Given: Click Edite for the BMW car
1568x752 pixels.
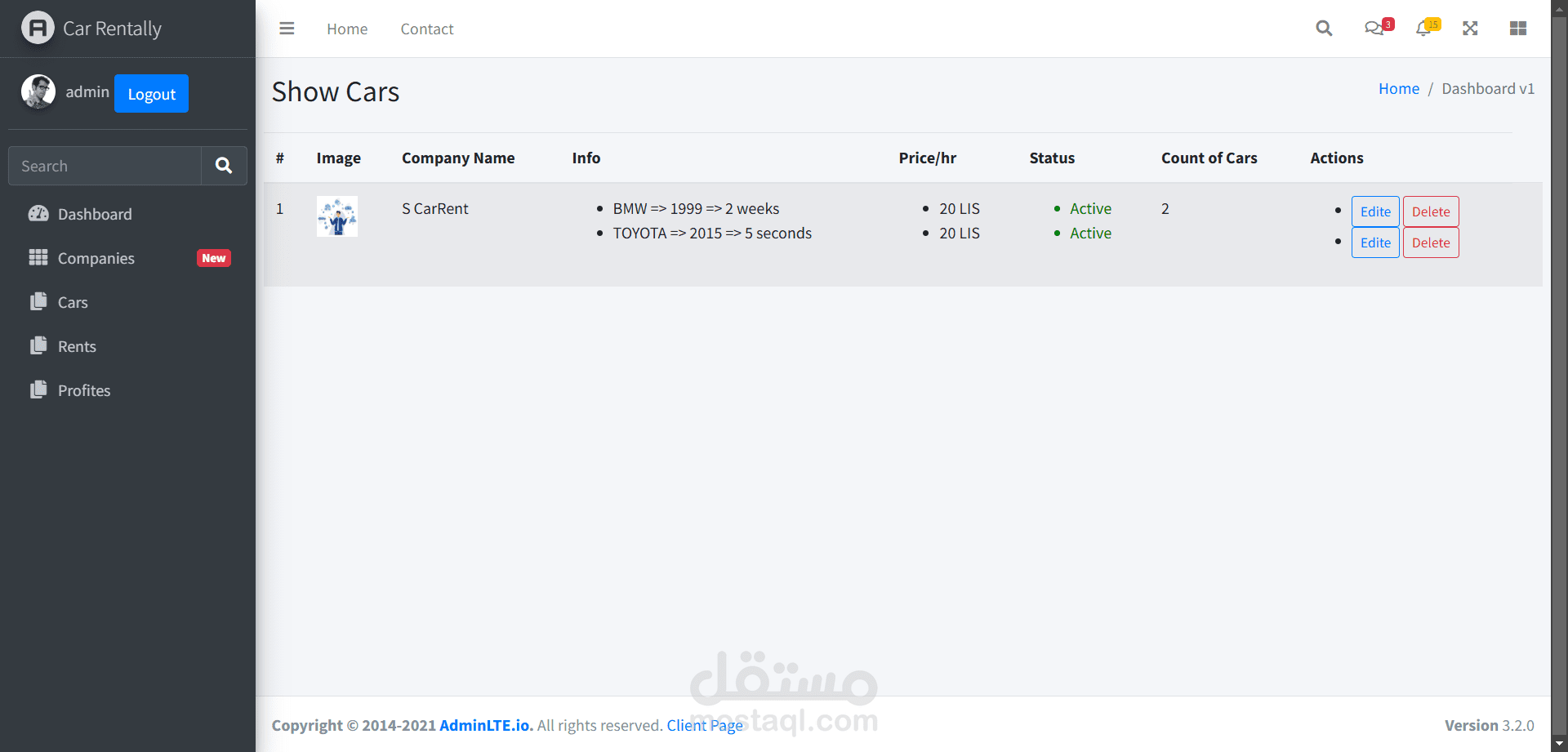Looking at the screenshot, I should (1375, 211).
